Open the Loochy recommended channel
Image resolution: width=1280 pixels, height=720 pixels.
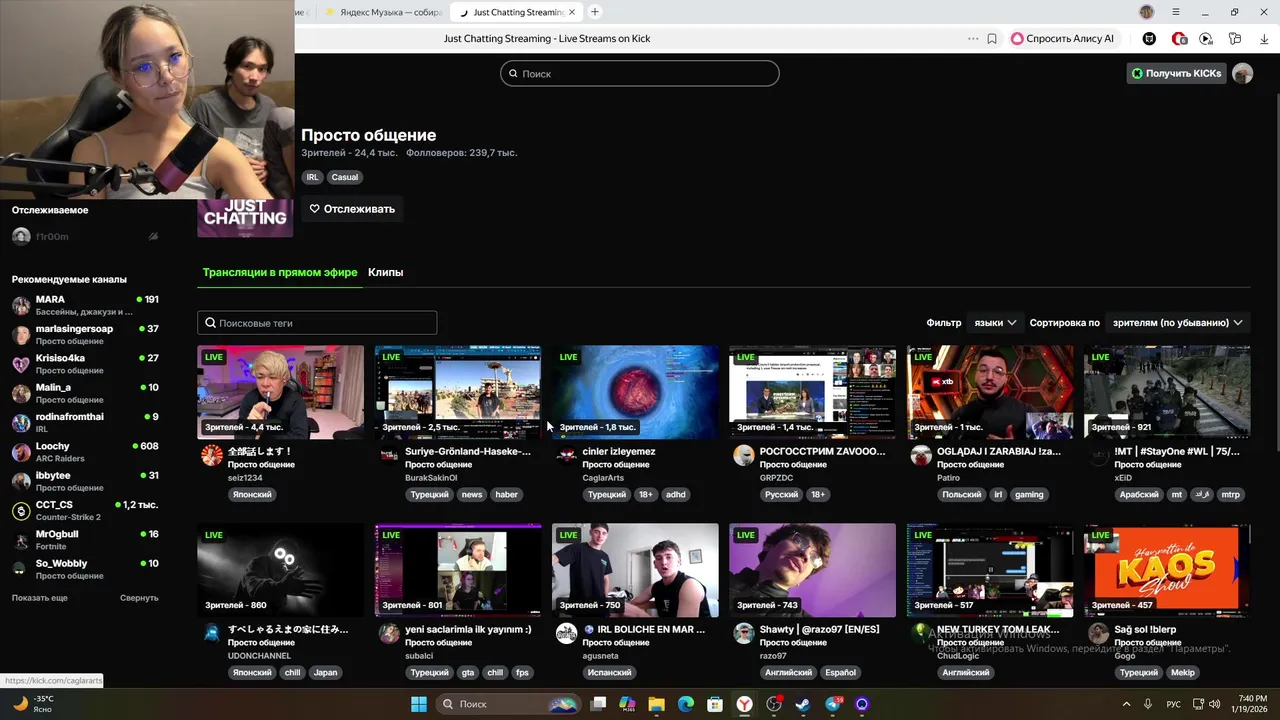coord(85,452)
